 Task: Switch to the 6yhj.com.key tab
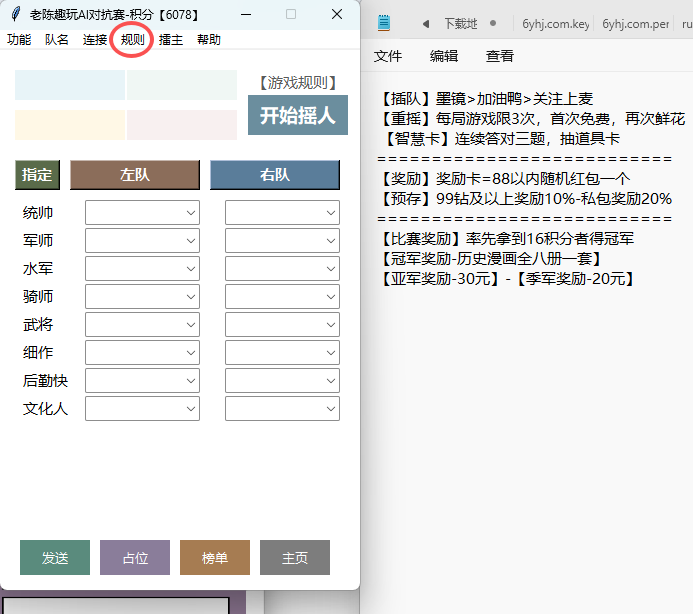pyautogui.click(x=556, y=23)
